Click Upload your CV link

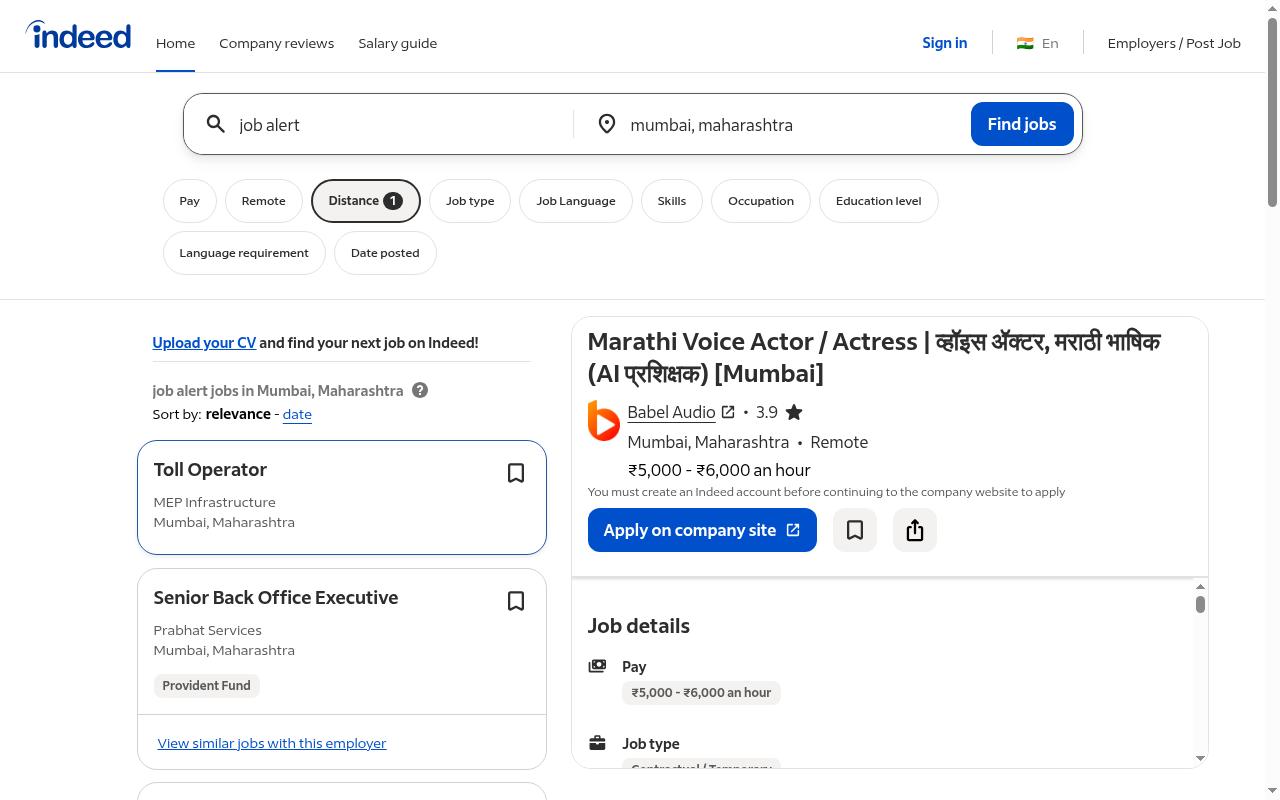click(204, 342)
